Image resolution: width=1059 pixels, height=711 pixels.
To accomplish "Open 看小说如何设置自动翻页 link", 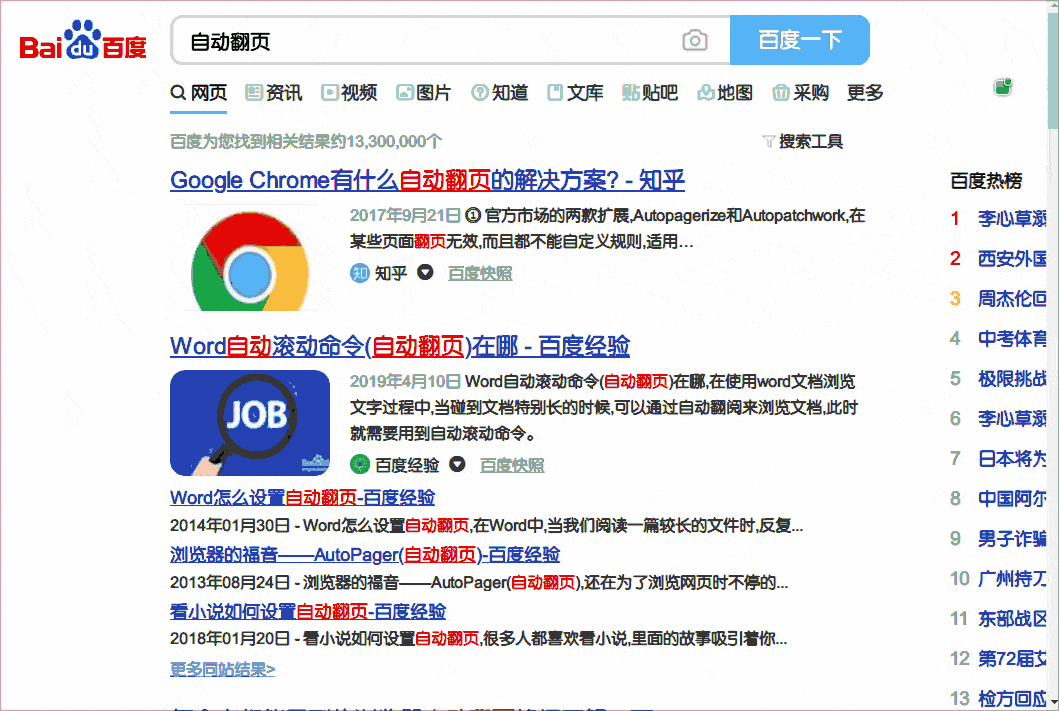I will tap(308, 611).
